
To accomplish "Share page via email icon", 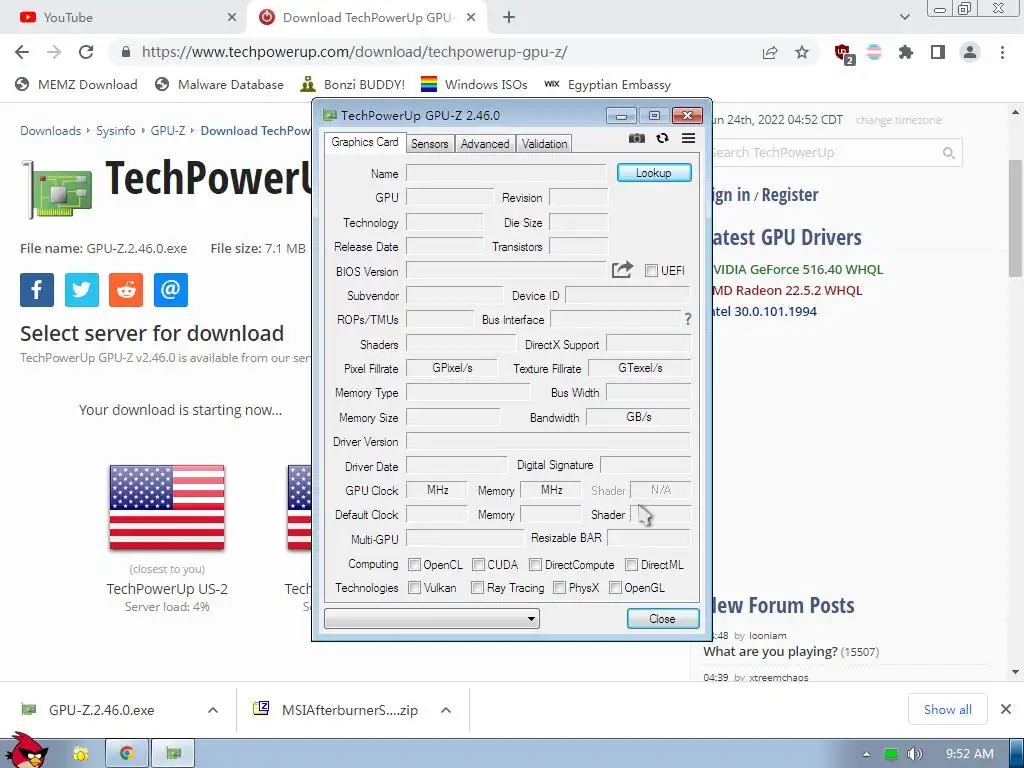I will click(x=170, y=289).
